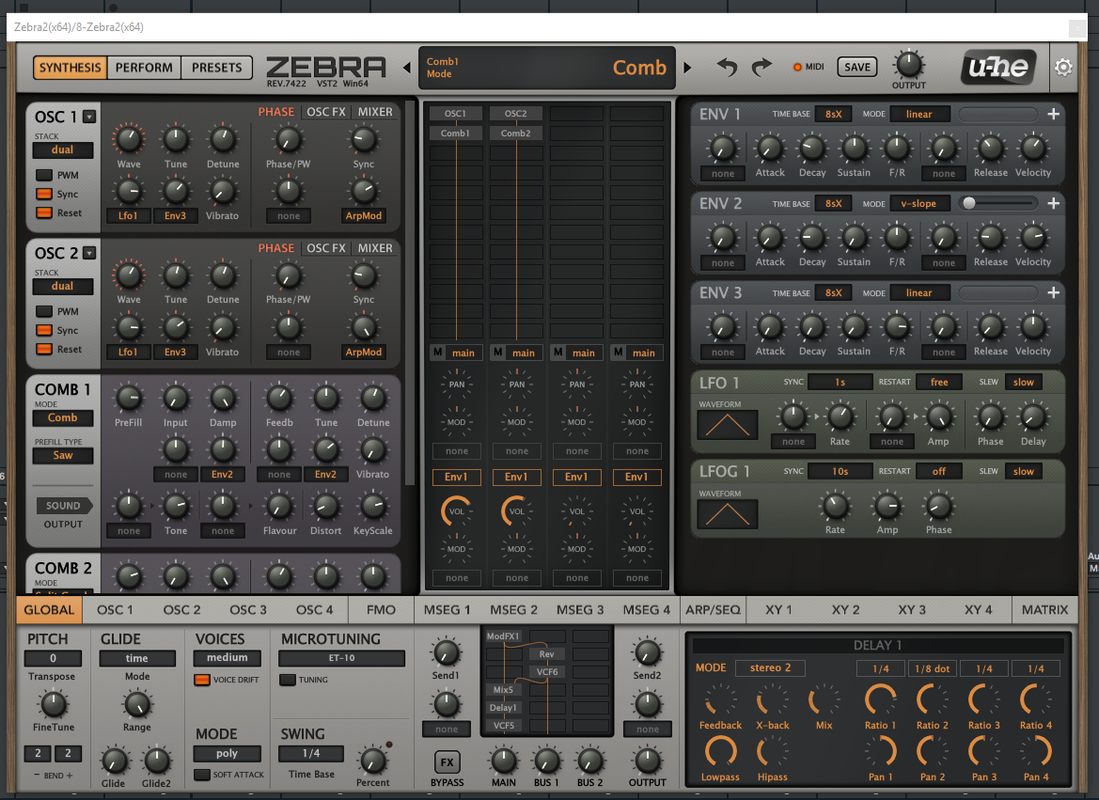1099x800 pixels.
Task: Open the OSC 1 STACK dual dropdown
Action: [62, 150]
